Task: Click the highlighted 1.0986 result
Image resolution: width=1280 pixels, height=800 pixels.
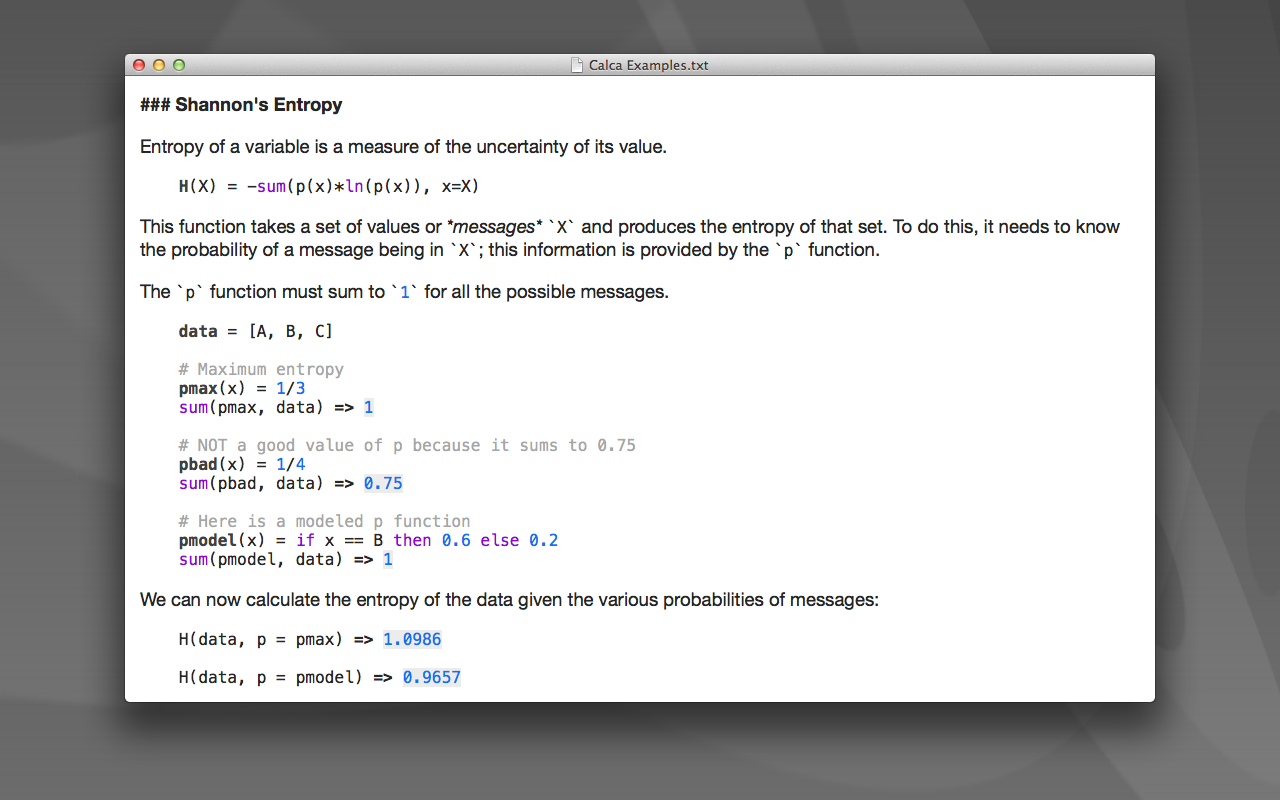Action: pyautogui.click(x=412, y=639)
